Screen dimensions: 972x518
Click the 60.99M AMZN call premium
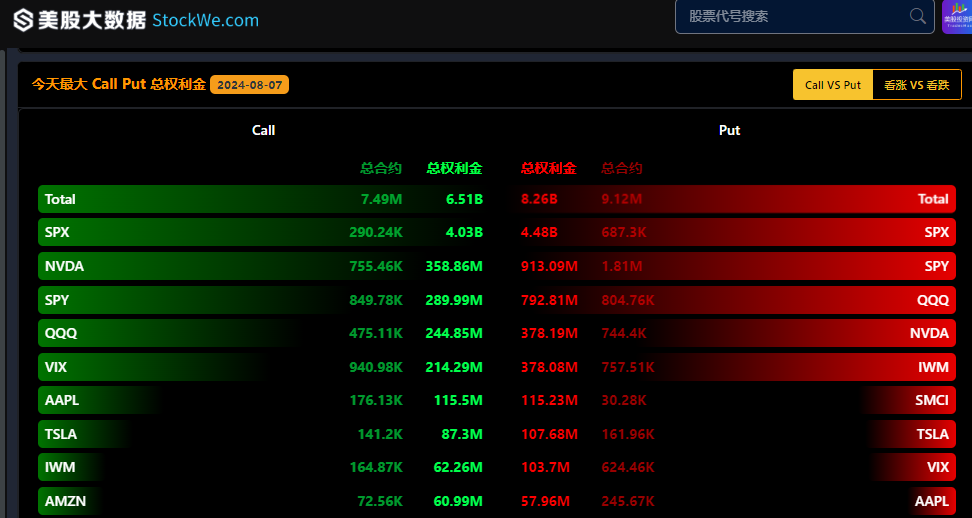[x=458, y=501]
